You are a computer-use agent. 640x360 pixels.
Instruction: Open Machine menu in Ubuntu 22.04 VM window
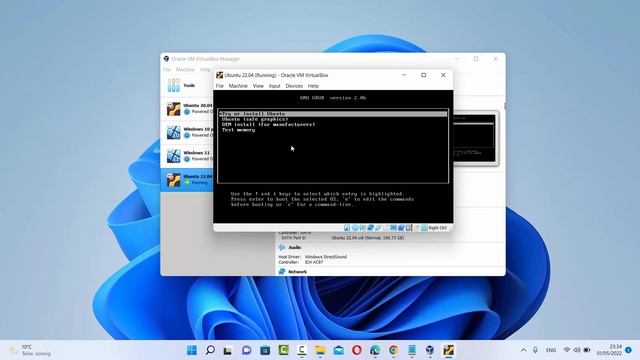pos(238,86)
